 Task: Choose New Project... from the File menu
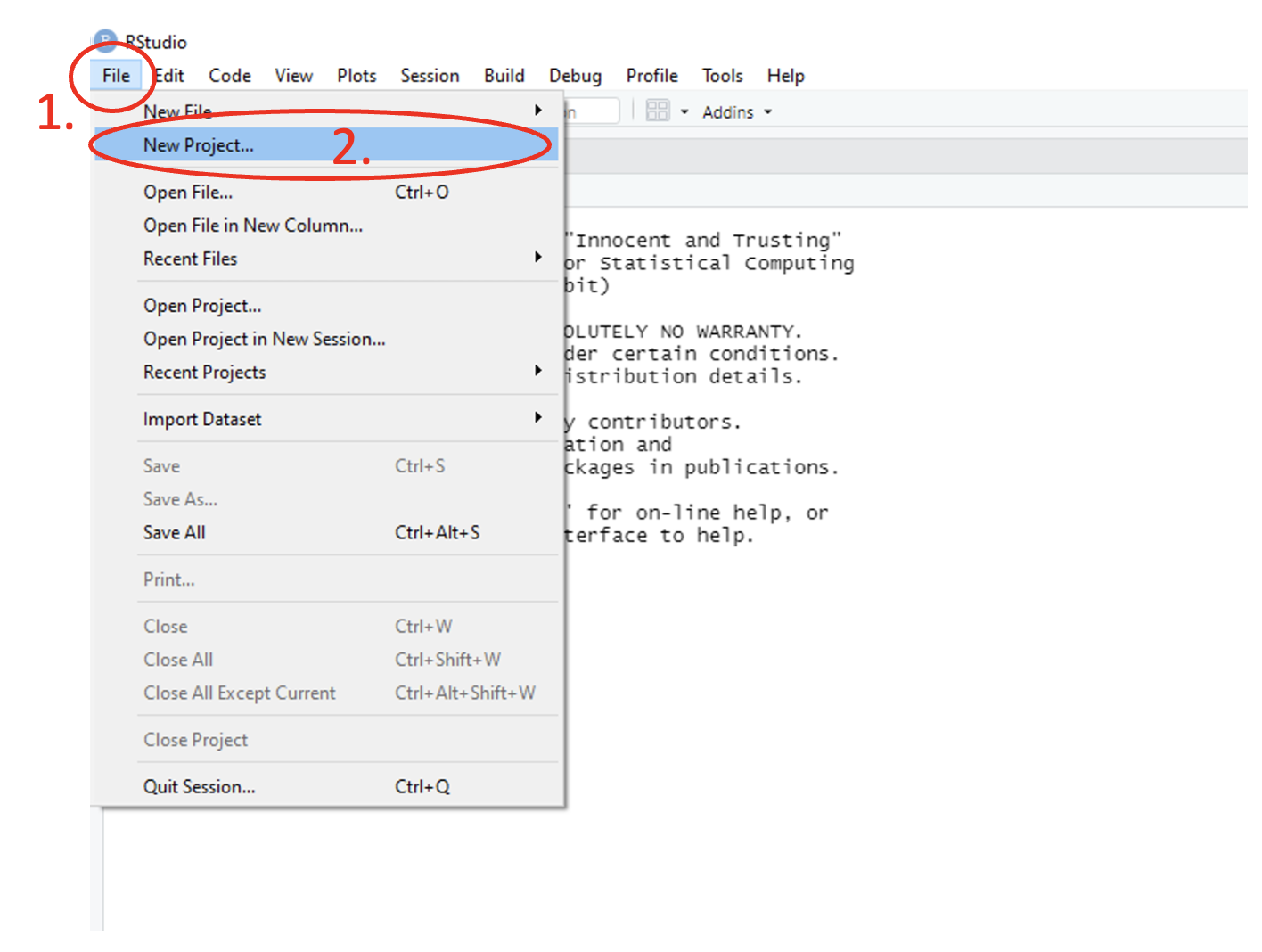tap(326, 145)
